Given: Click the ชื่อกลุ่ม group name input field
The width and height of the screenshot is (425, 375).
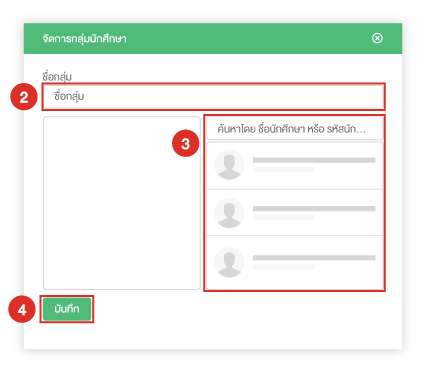Looking at the screenshot, I should [x=213, y=97].
